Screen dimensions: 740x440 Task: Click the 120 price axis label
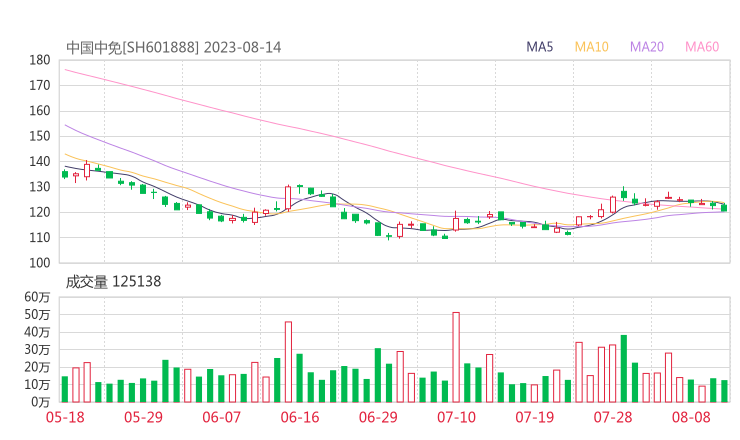point(40,212)
